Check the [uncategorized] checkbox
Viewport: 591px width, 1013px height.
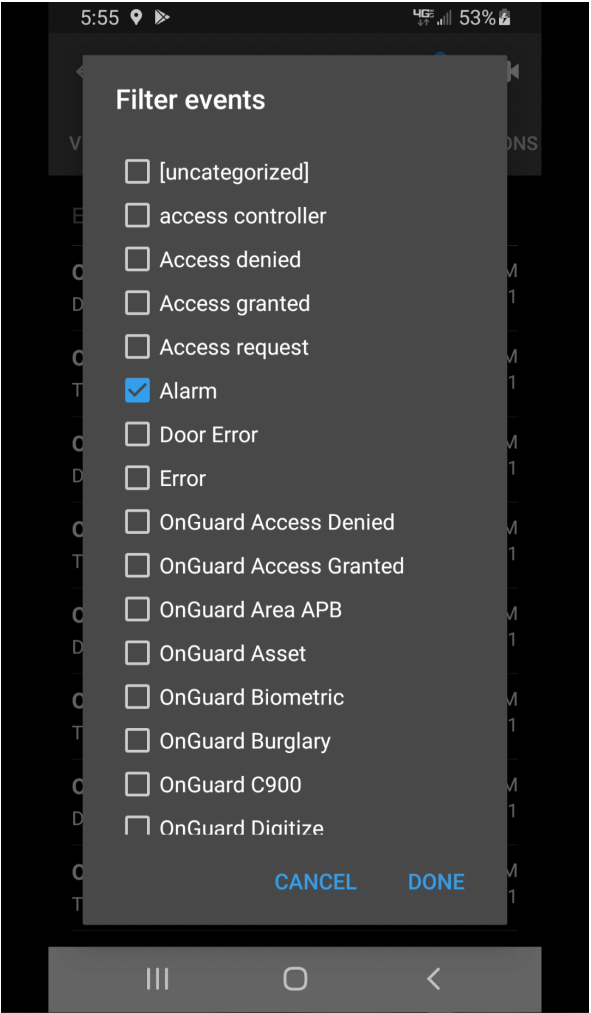point(137,172)
